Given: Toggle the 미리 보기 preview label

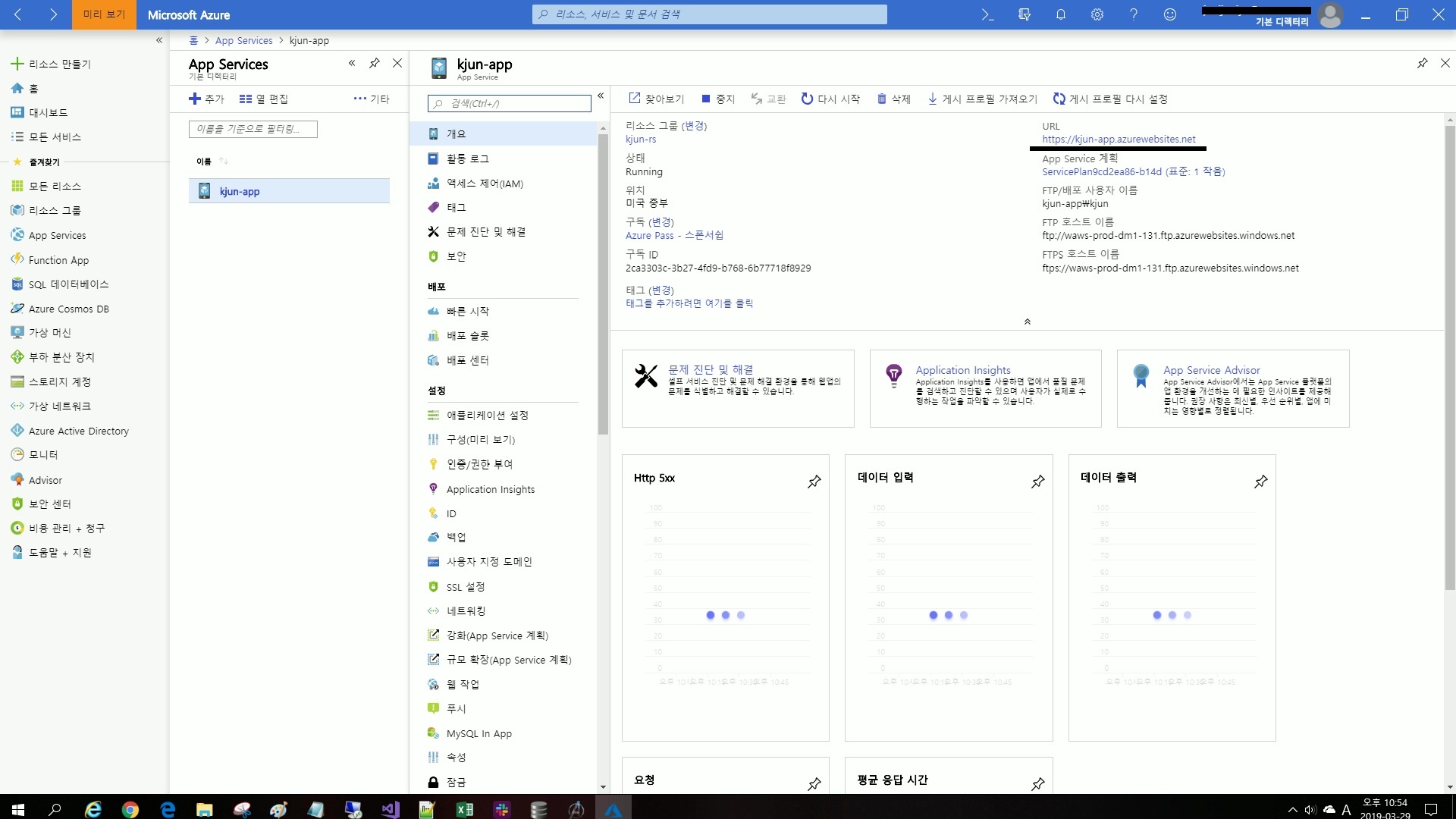Looking at the screenshot, I should point(104,14).
